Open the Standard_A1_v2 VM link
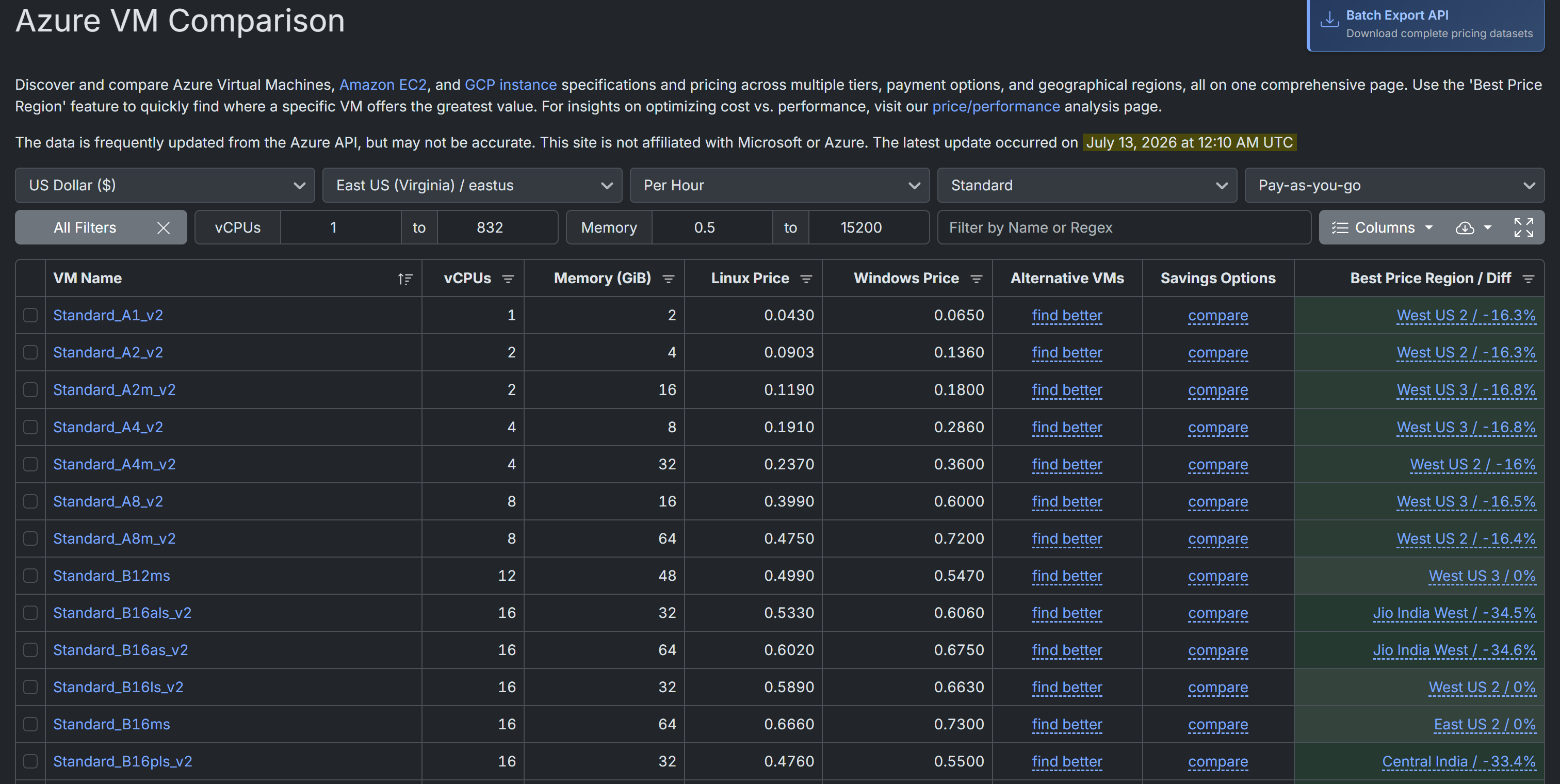The height and width of the screenshot is (784, 1560). pyautogui.click(x=108, y=316)
